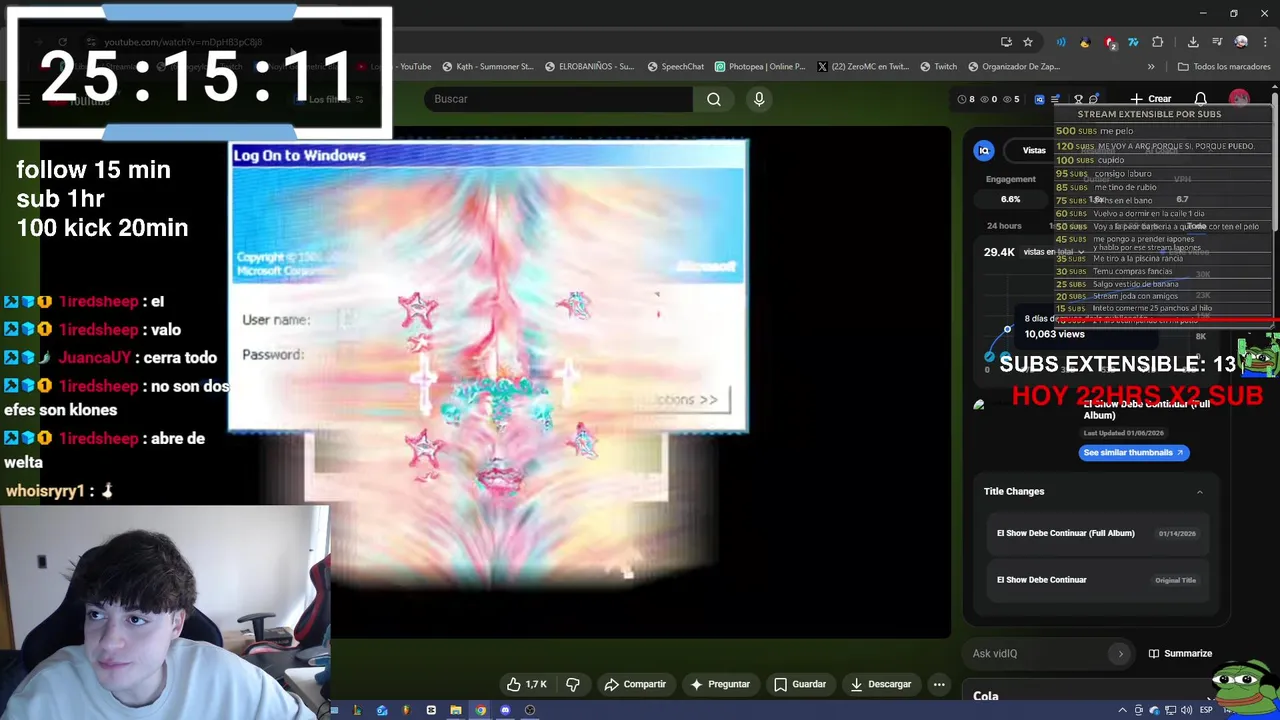Open the extension with red badge 2
The image size is (1280, 720).
pyautogui.click(x=1110, y=42)
